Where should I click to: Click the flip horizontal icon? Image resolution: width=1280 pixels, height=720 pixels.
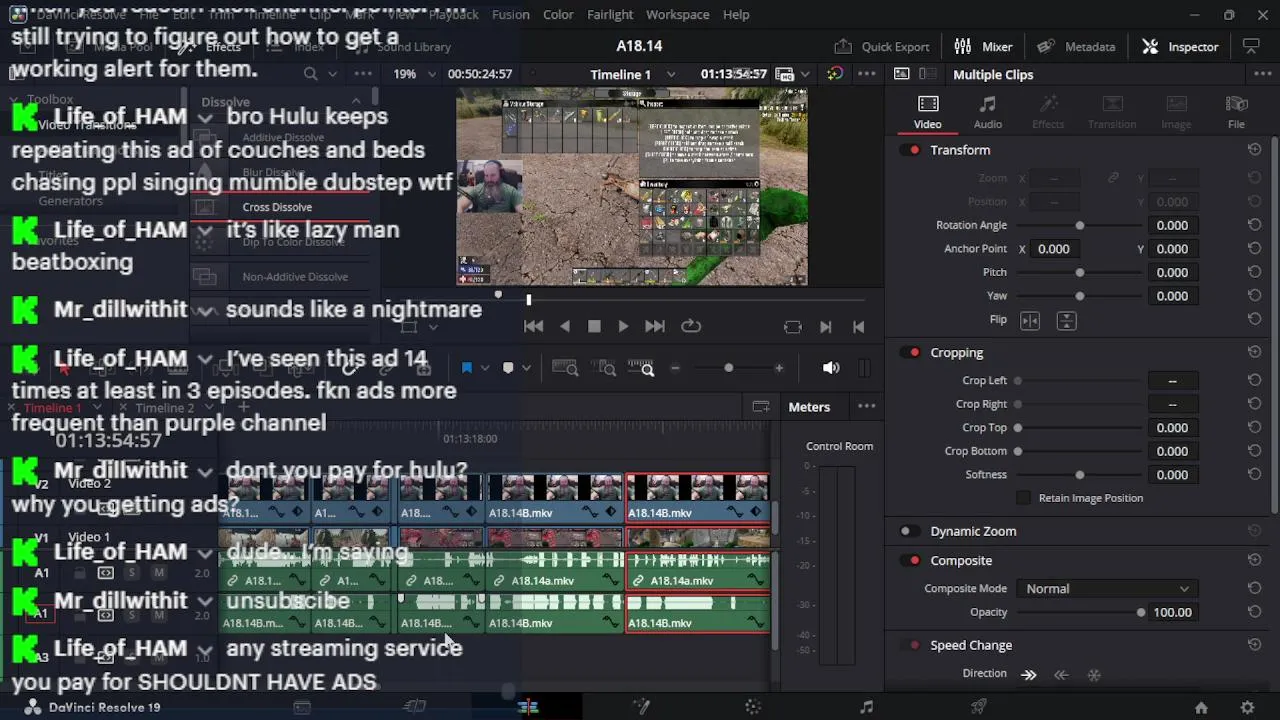click(x=1030, y=320)
